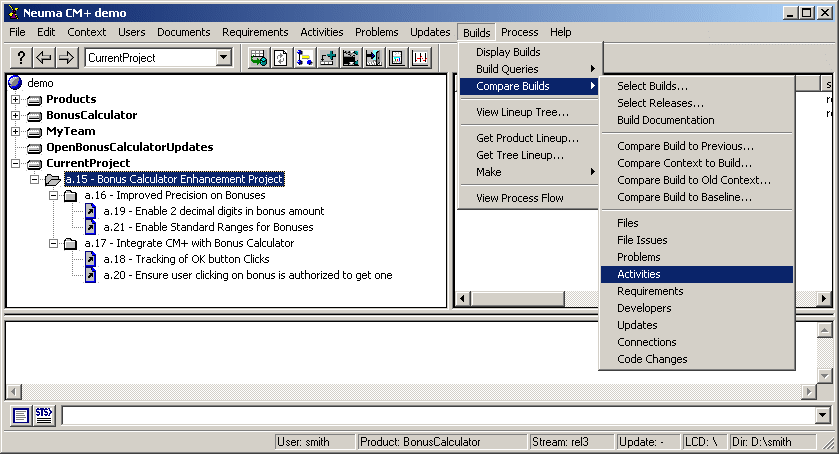
Task: Click the green table-and-arrow toolbar icon
Action: pos(259,58)
